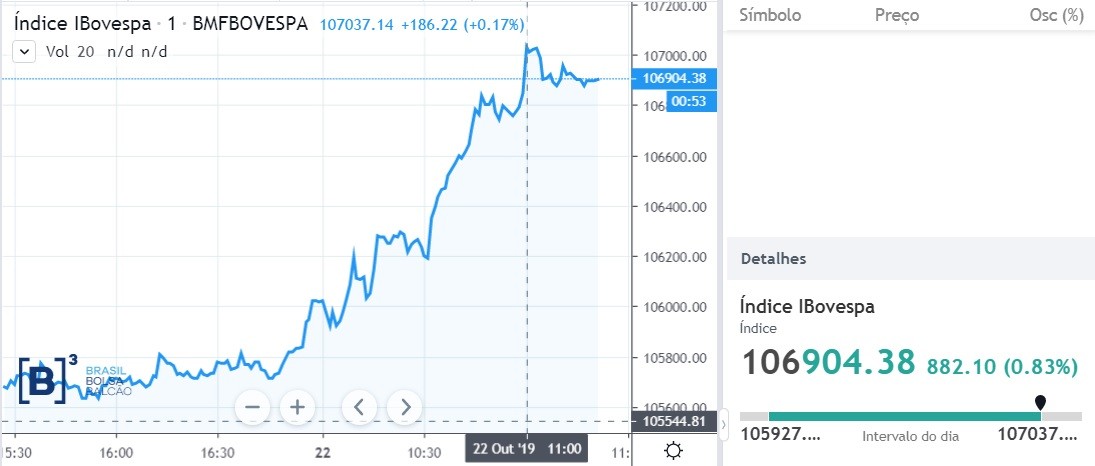Image resolution: width=1095 pixels, height=466 pixels.
Task: Sort watchlist by the Osc (%) column
Action: 1056,15
